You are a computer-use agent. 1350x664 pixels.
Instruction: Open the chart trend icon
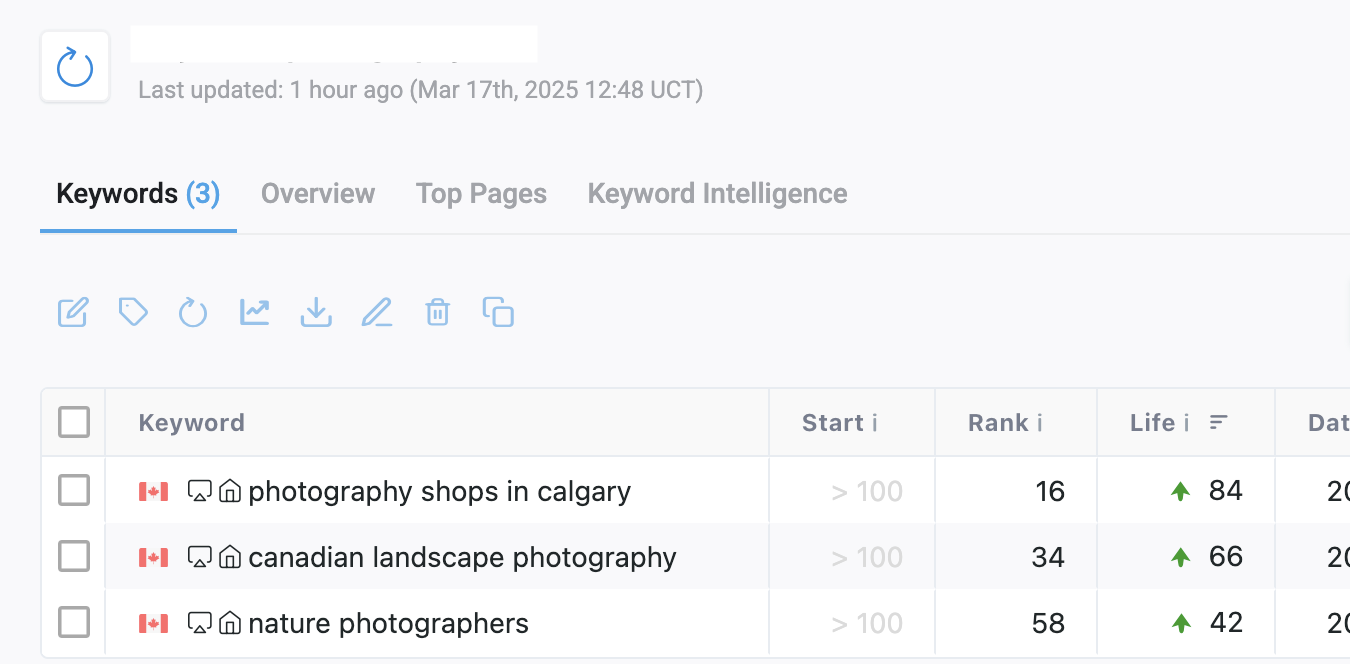pyautogui.click(x=255, y=312)
